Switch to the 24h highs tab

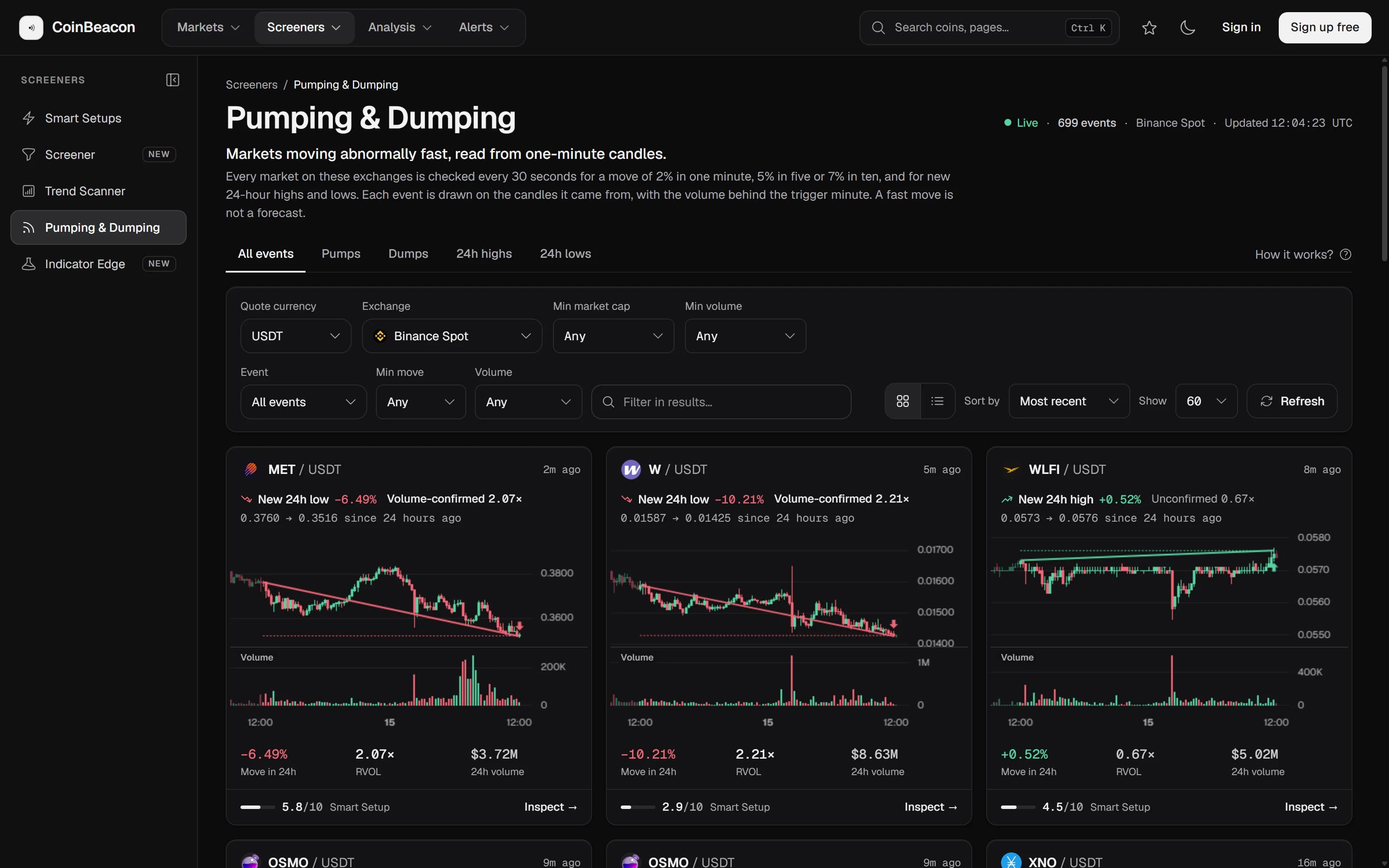pos(484,254)
